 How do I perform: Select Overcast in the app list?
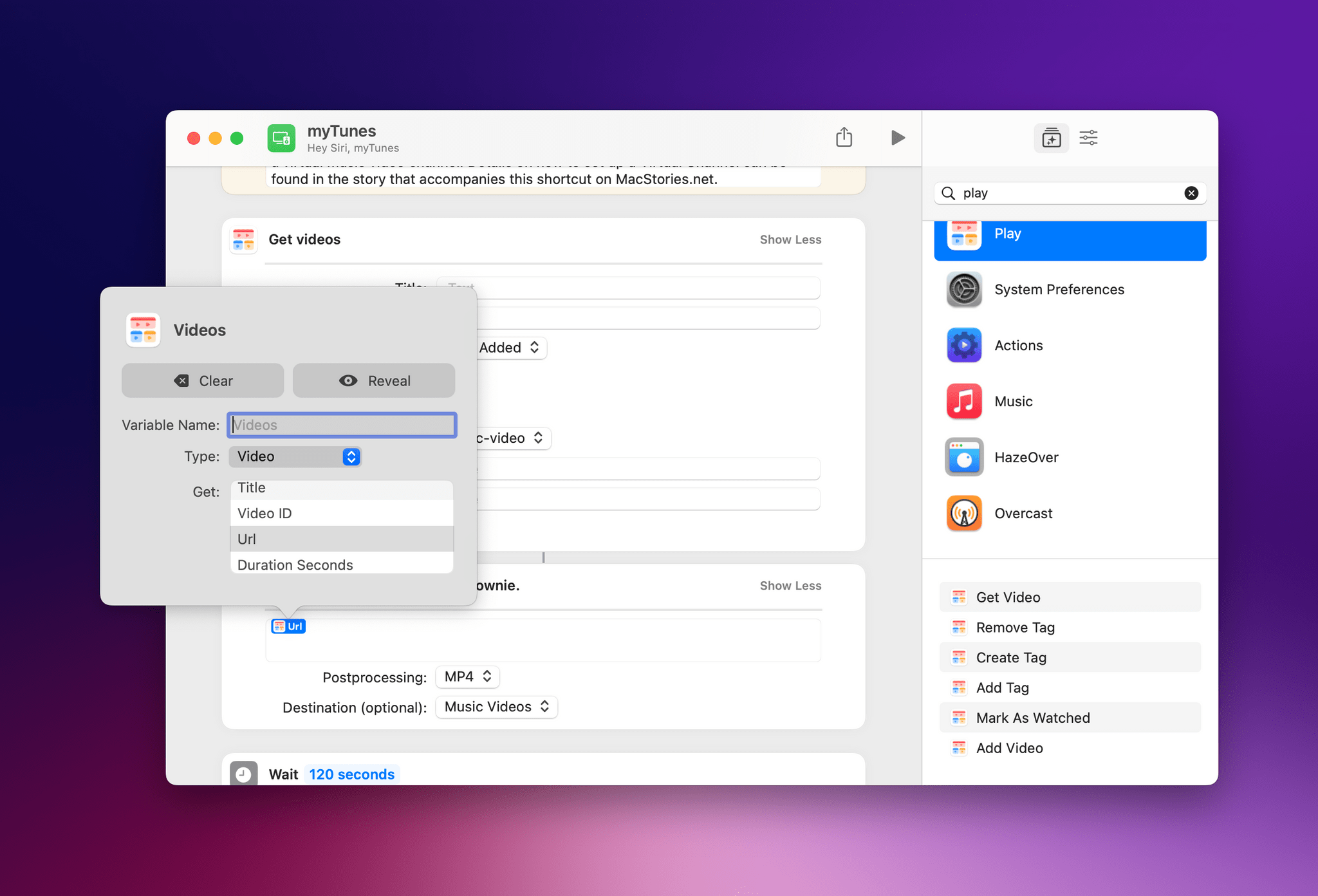[x=1070, y=514]
